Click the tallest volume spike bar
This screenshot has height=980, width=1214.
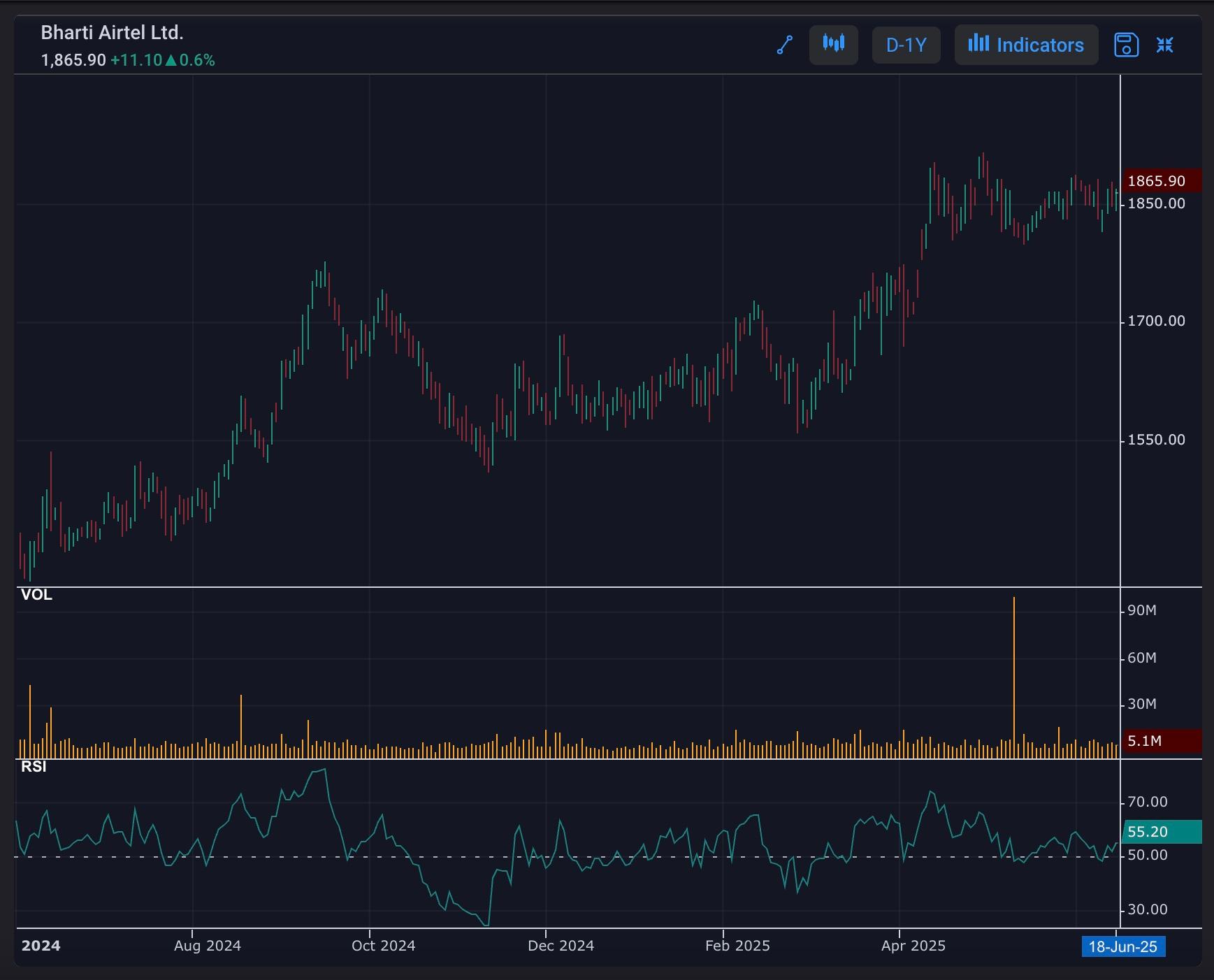(1014, 678)
